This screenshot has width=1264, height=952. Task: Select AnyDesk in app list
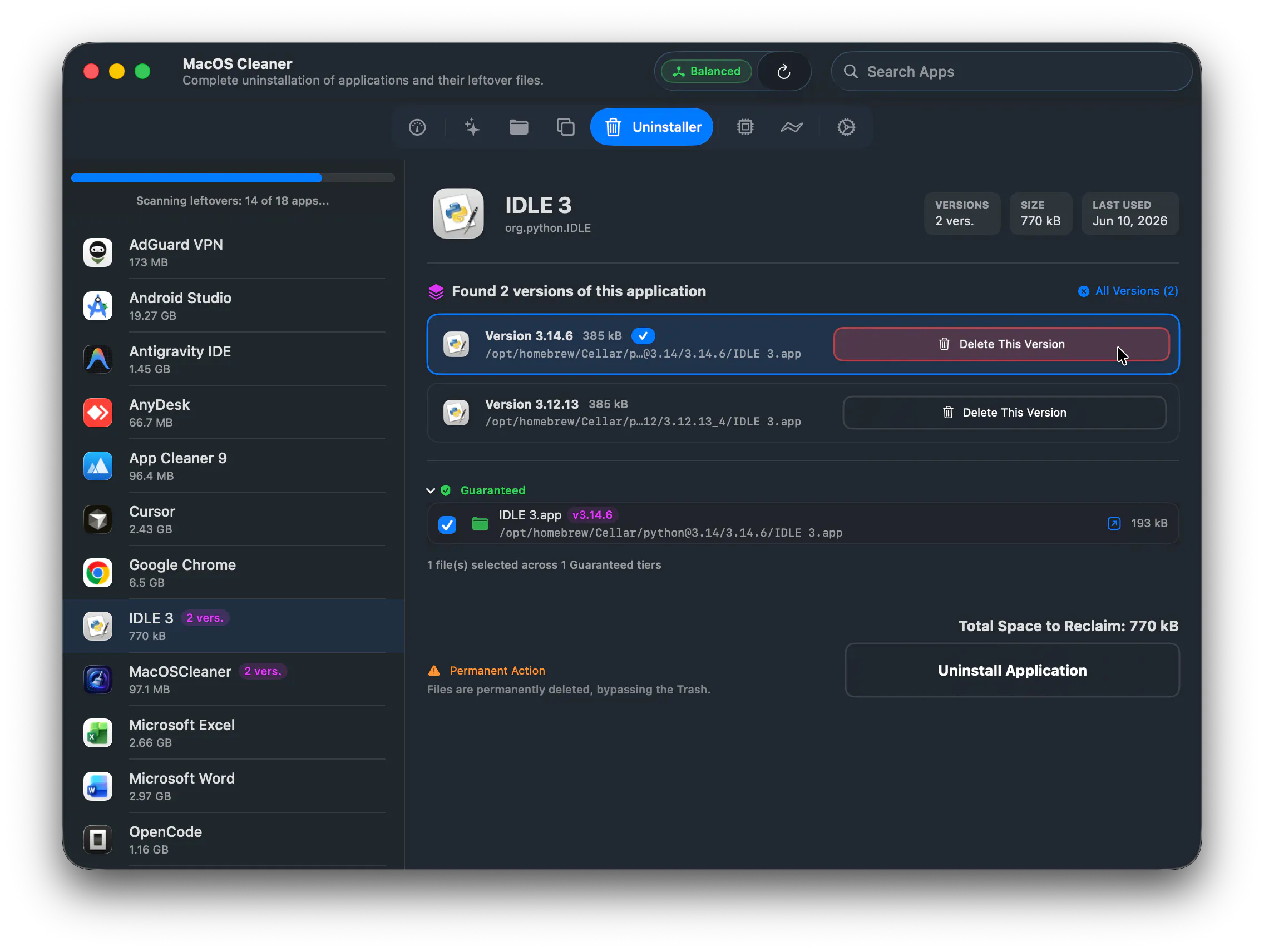coord(234,413)
